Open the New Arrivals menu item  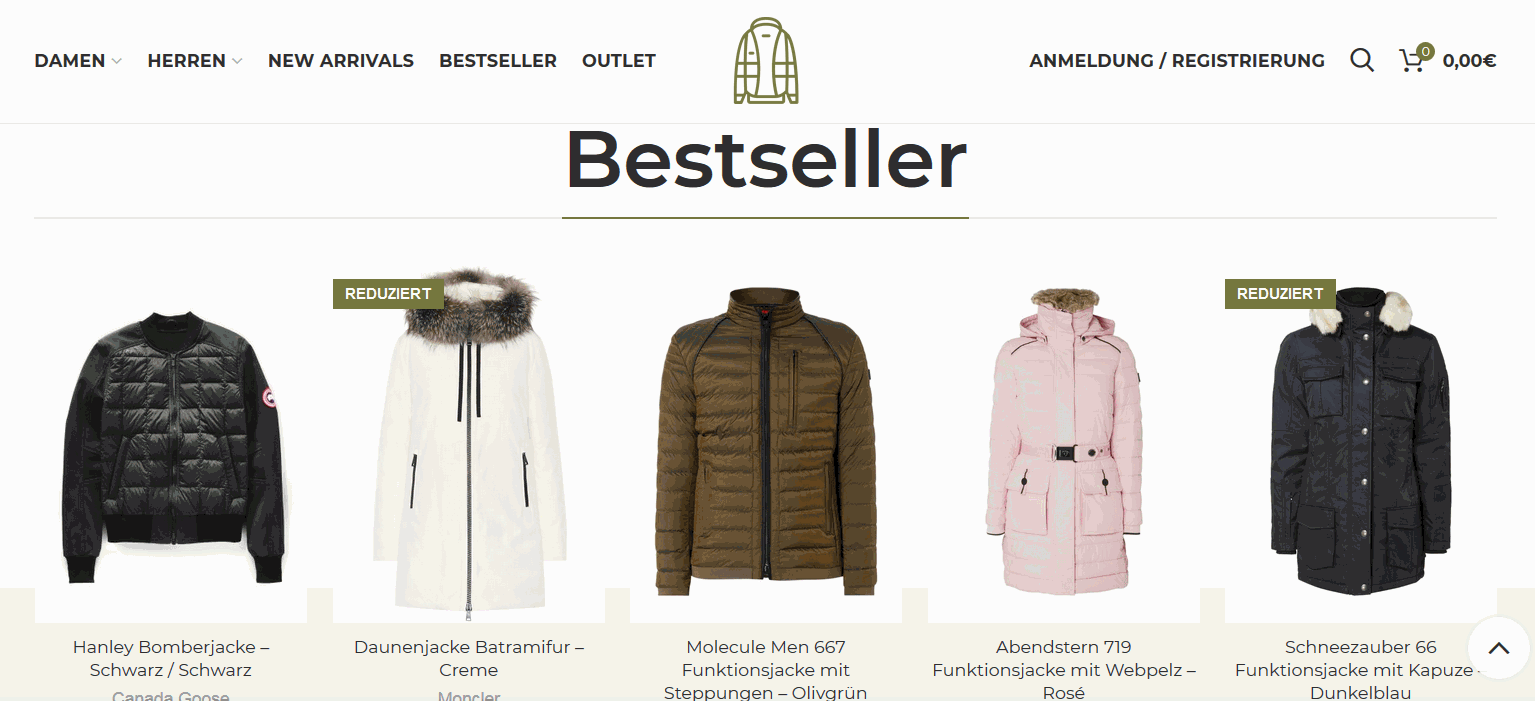(341, 61)
